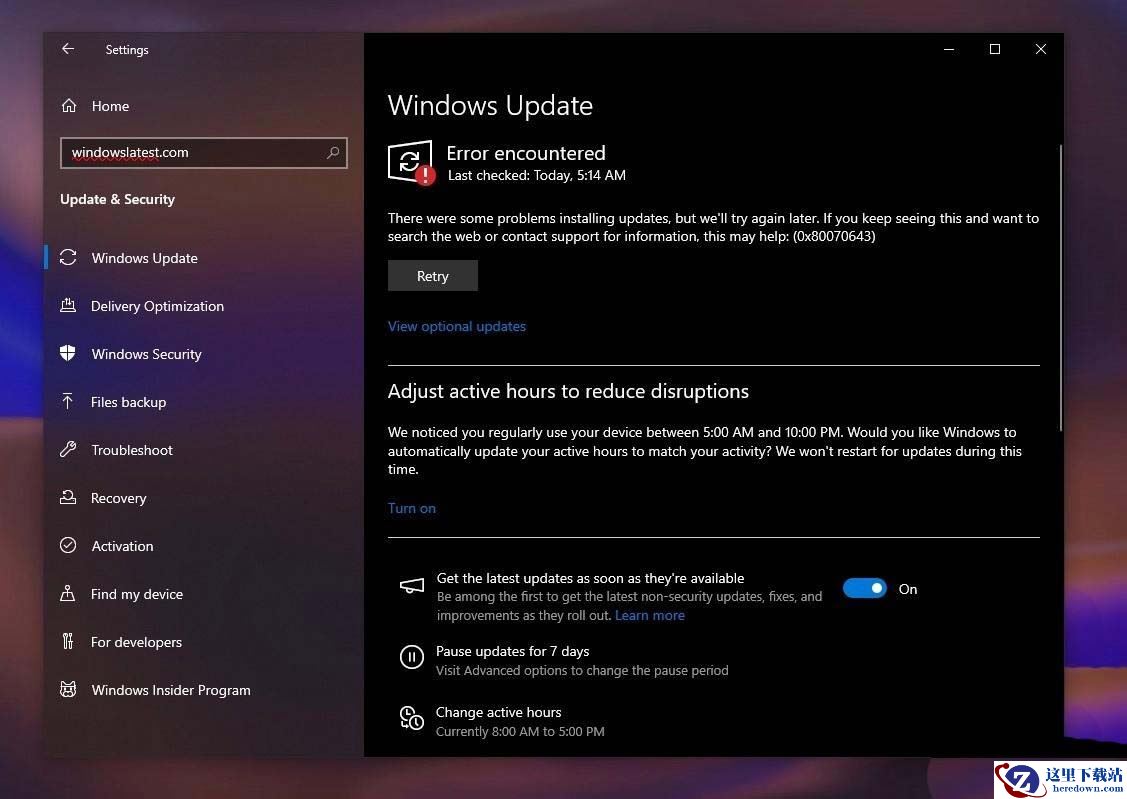
Task: Click the Home house icon
Action: (x=69, y=106)
